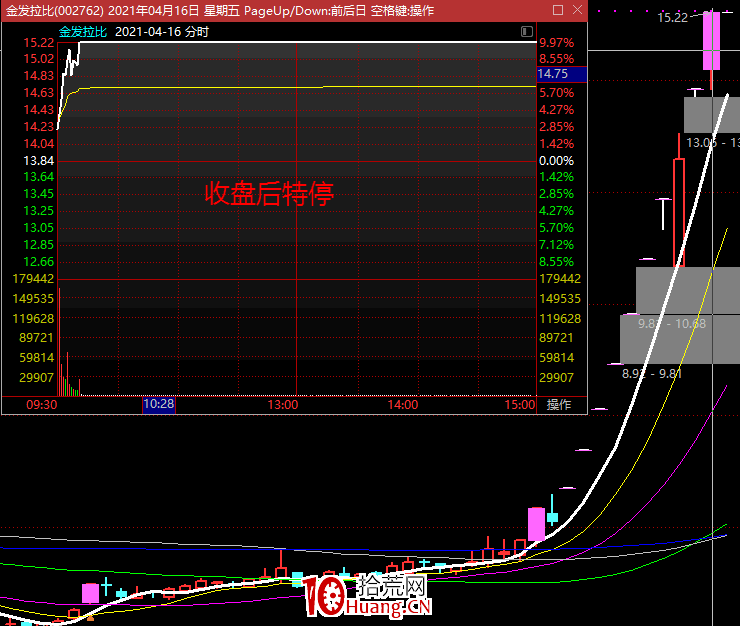Select the magenta candlestick near the breakout start
The width and height of the screenshot is (740, 626).
coord(536,524)
